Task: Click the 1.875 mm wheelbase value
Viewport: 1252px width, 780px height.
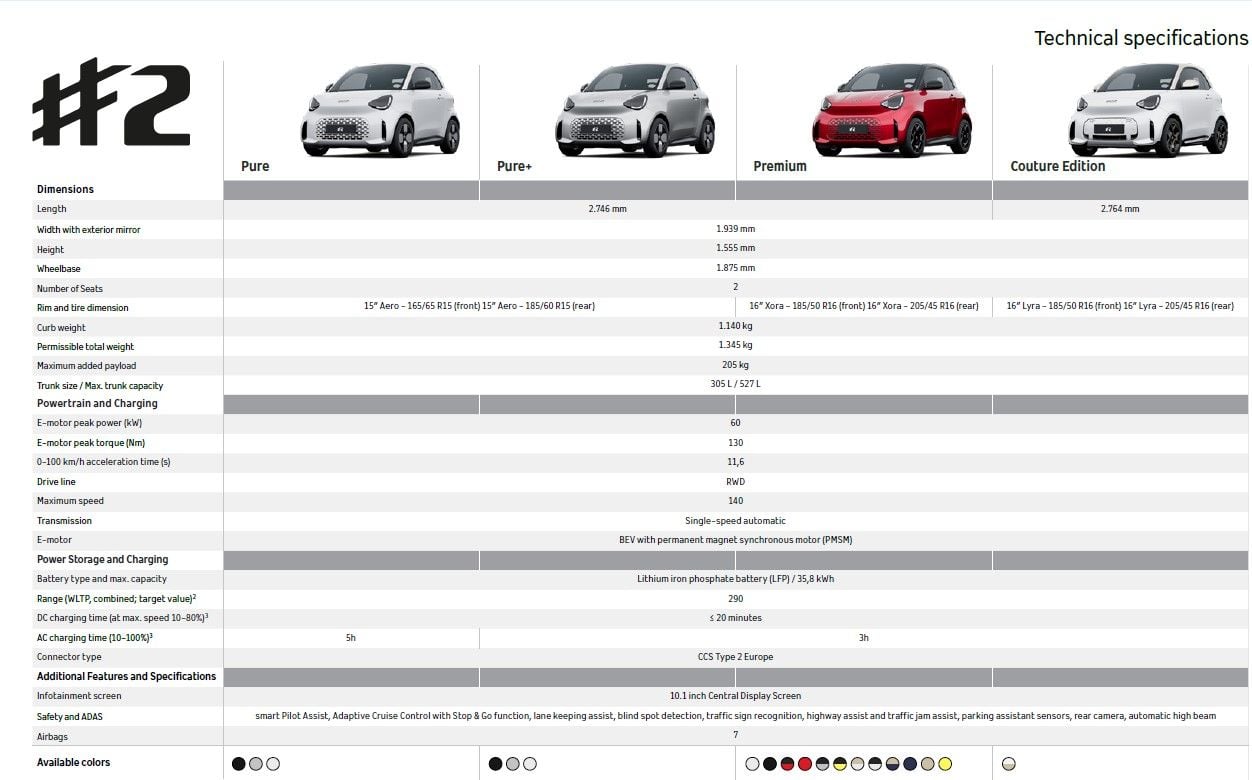Action: [x=736, y=268]
